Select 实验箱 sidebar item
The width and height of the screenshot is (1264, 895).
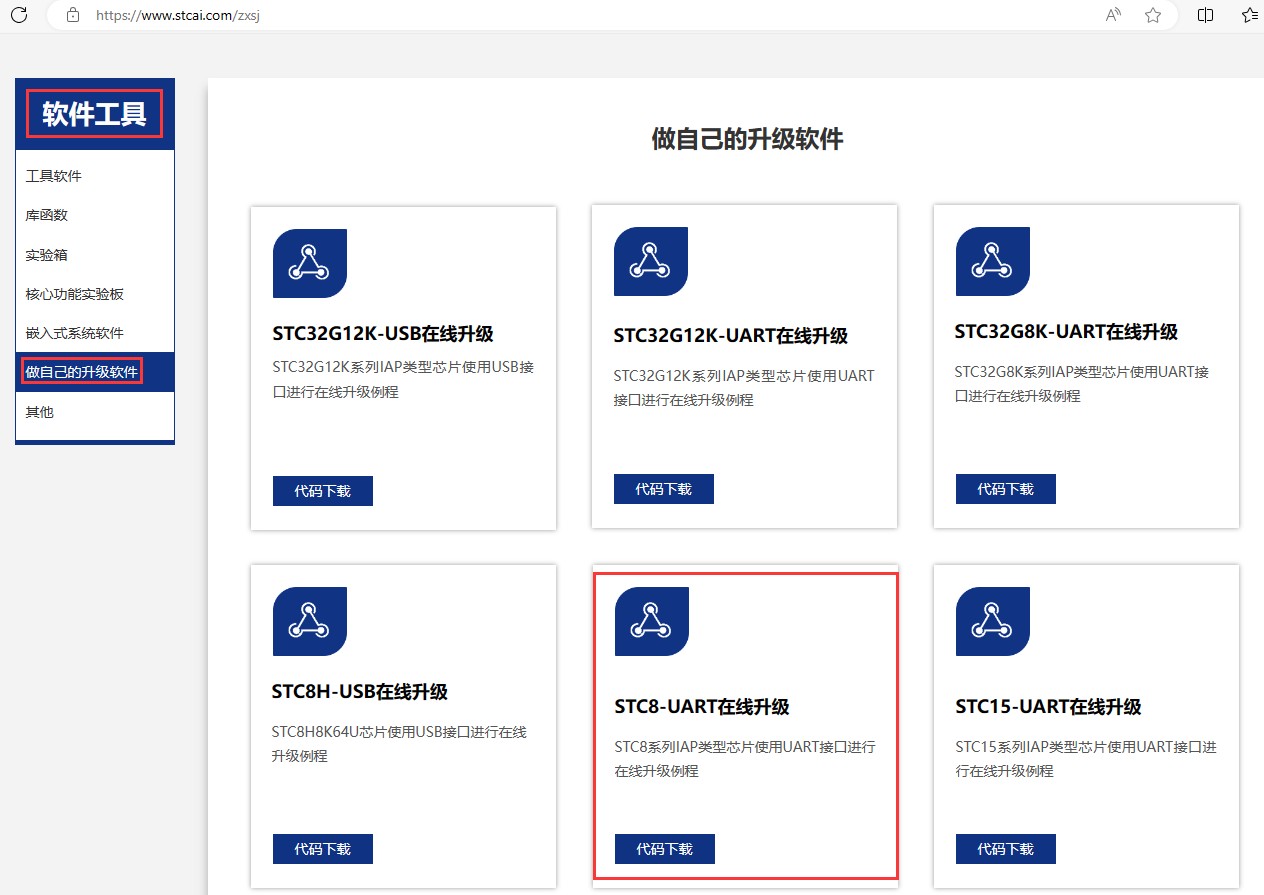[47, 255]
